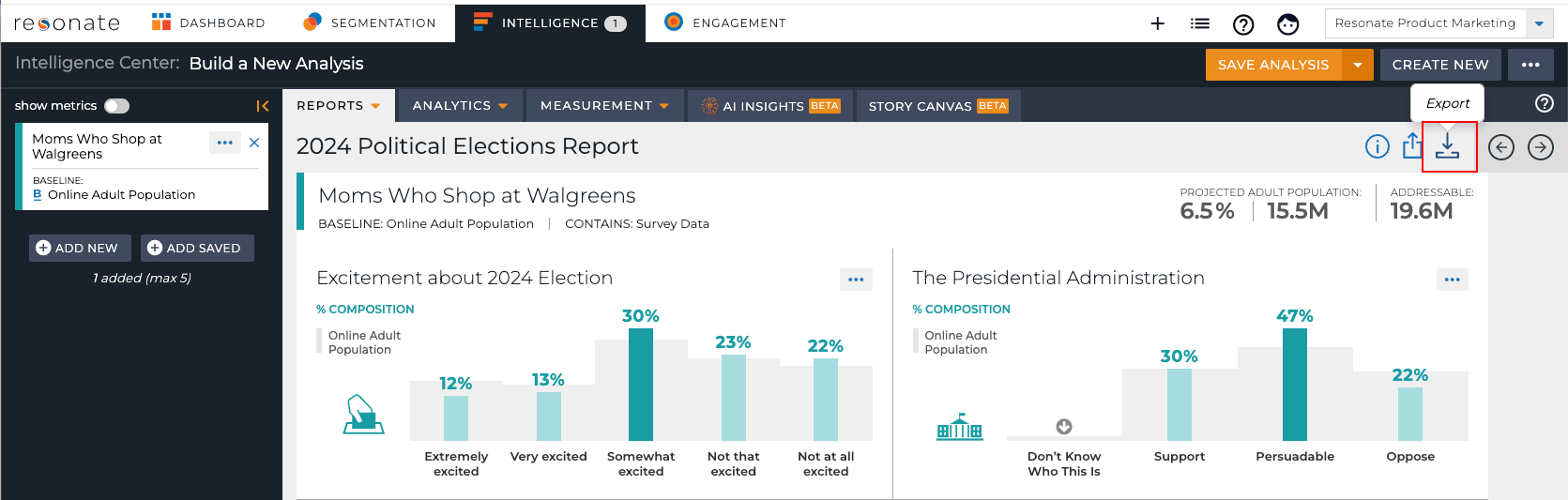This screenshot has width=1568, height=500.
Task: Click the report info icon
Action: [1378, 146]
